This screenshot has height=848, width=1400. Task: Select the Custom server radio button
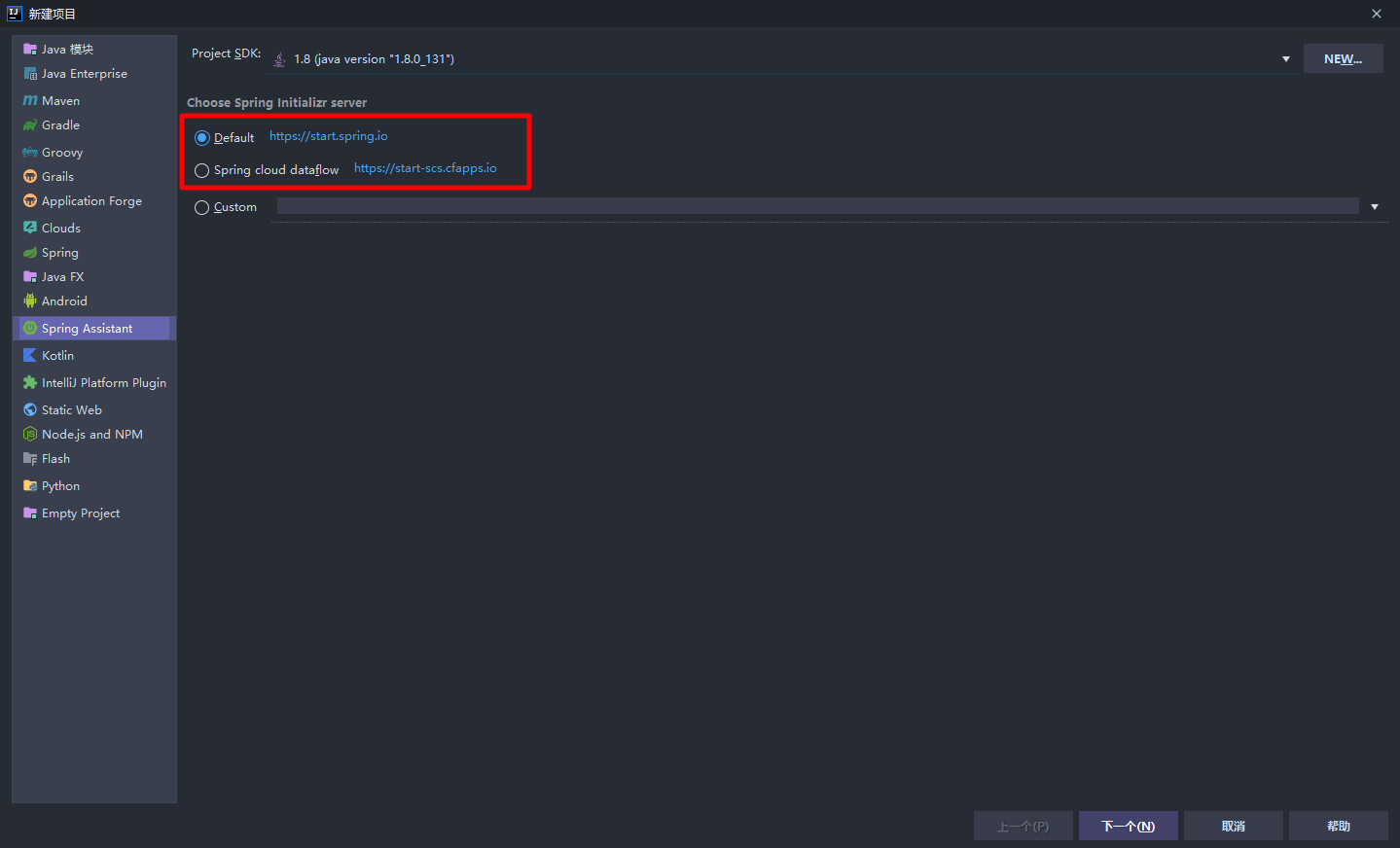pyautogui.click(x=201, y=206)
